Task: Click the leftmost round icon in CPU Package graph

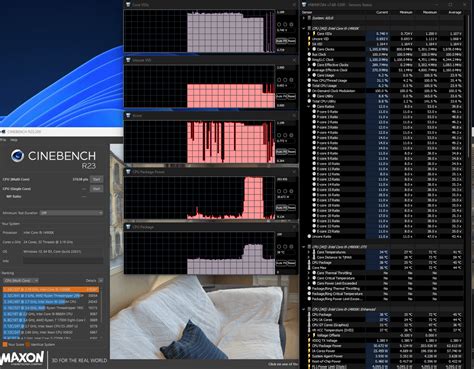Action: click(x=279, y=247)
